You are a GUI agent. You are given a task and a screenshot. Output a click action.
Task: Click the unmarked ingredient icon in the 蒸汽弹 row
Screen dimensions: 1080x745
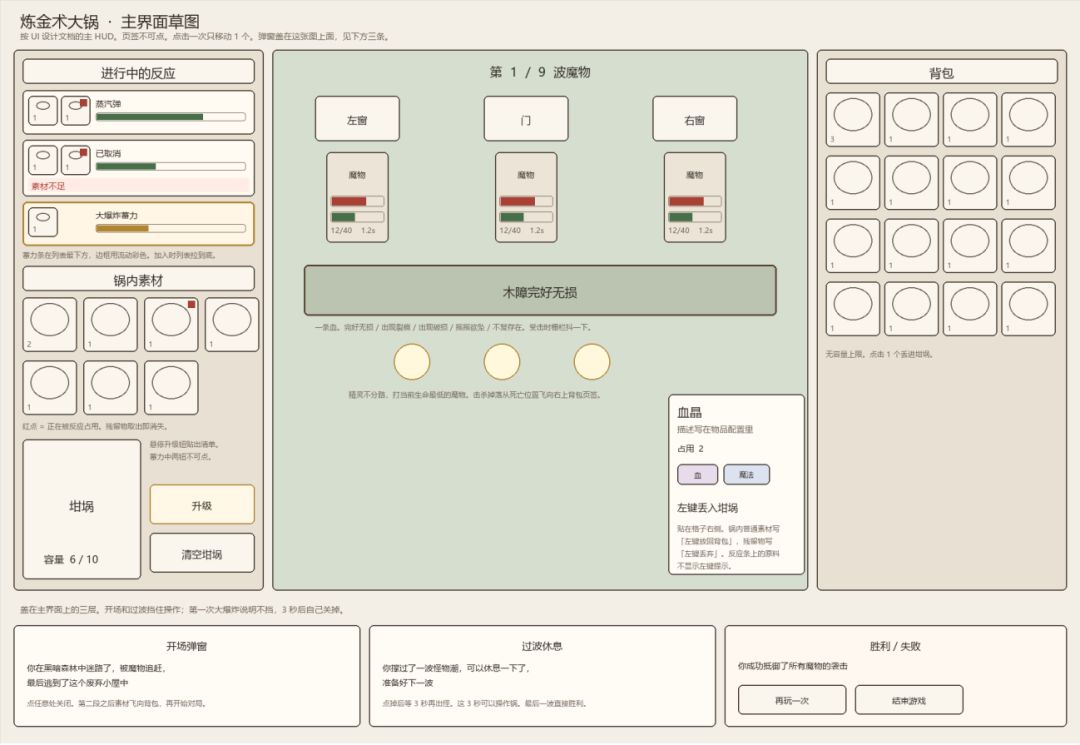43,111
